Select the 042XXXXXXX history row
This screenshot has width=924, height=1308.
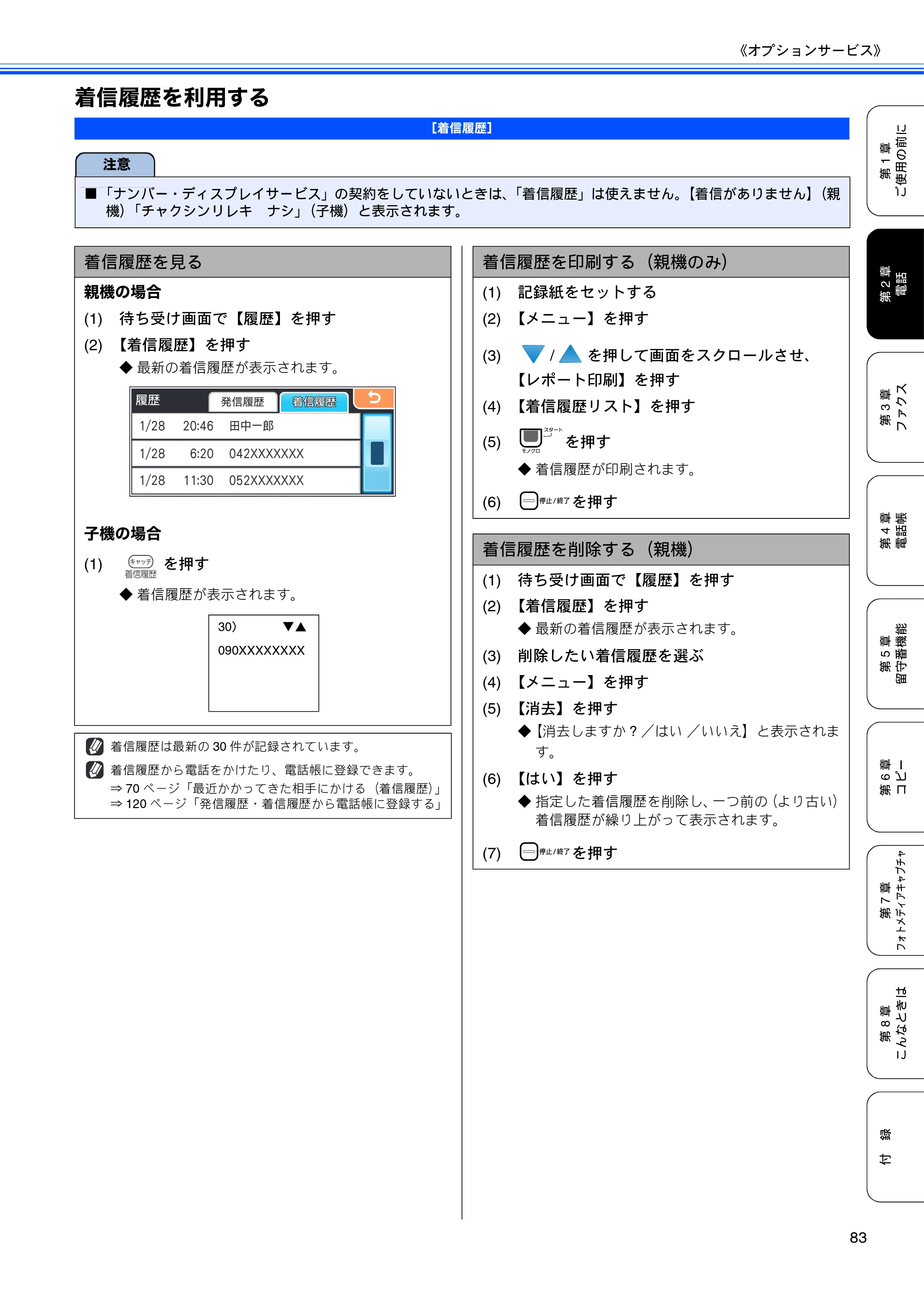click(x=246, y=453)
